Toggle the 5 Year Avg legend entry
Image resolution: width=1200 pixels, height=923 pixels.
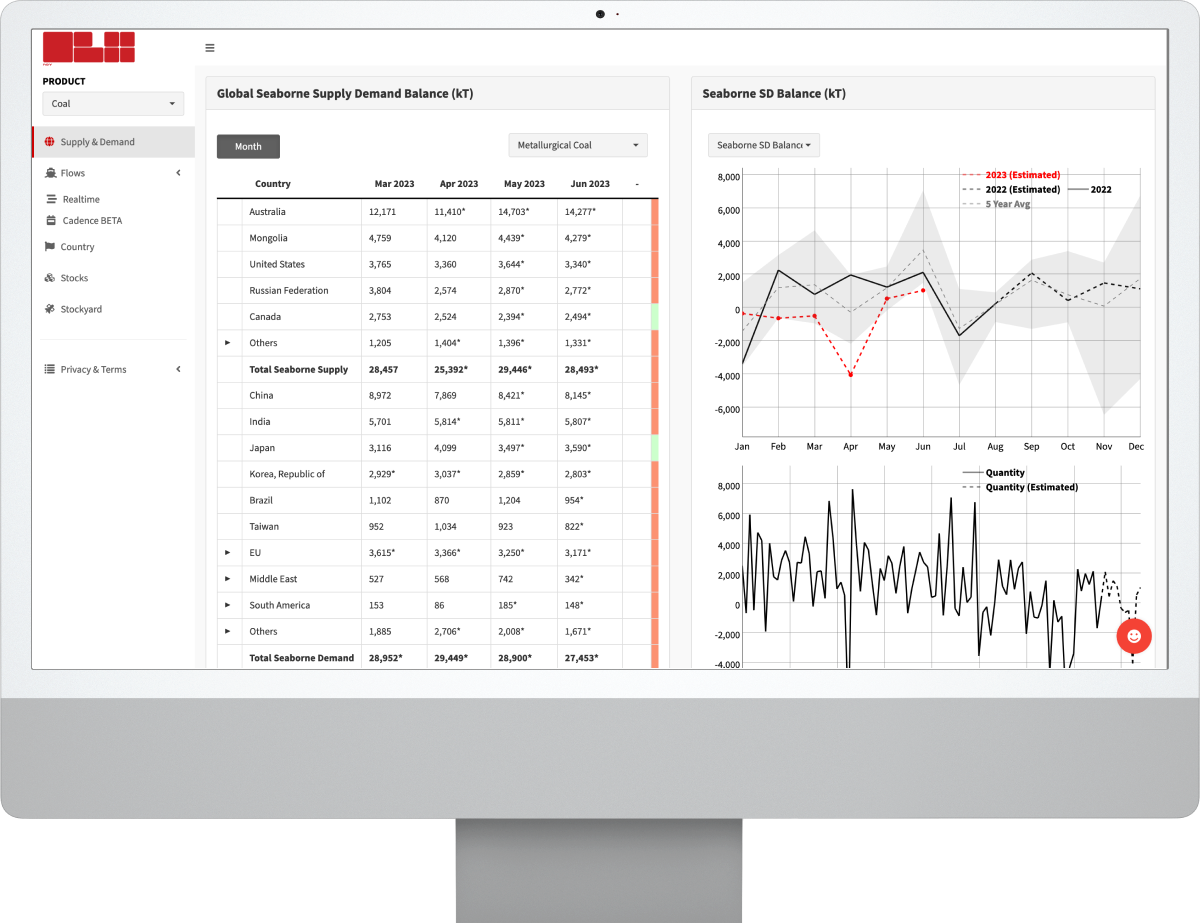coord(996,204)
